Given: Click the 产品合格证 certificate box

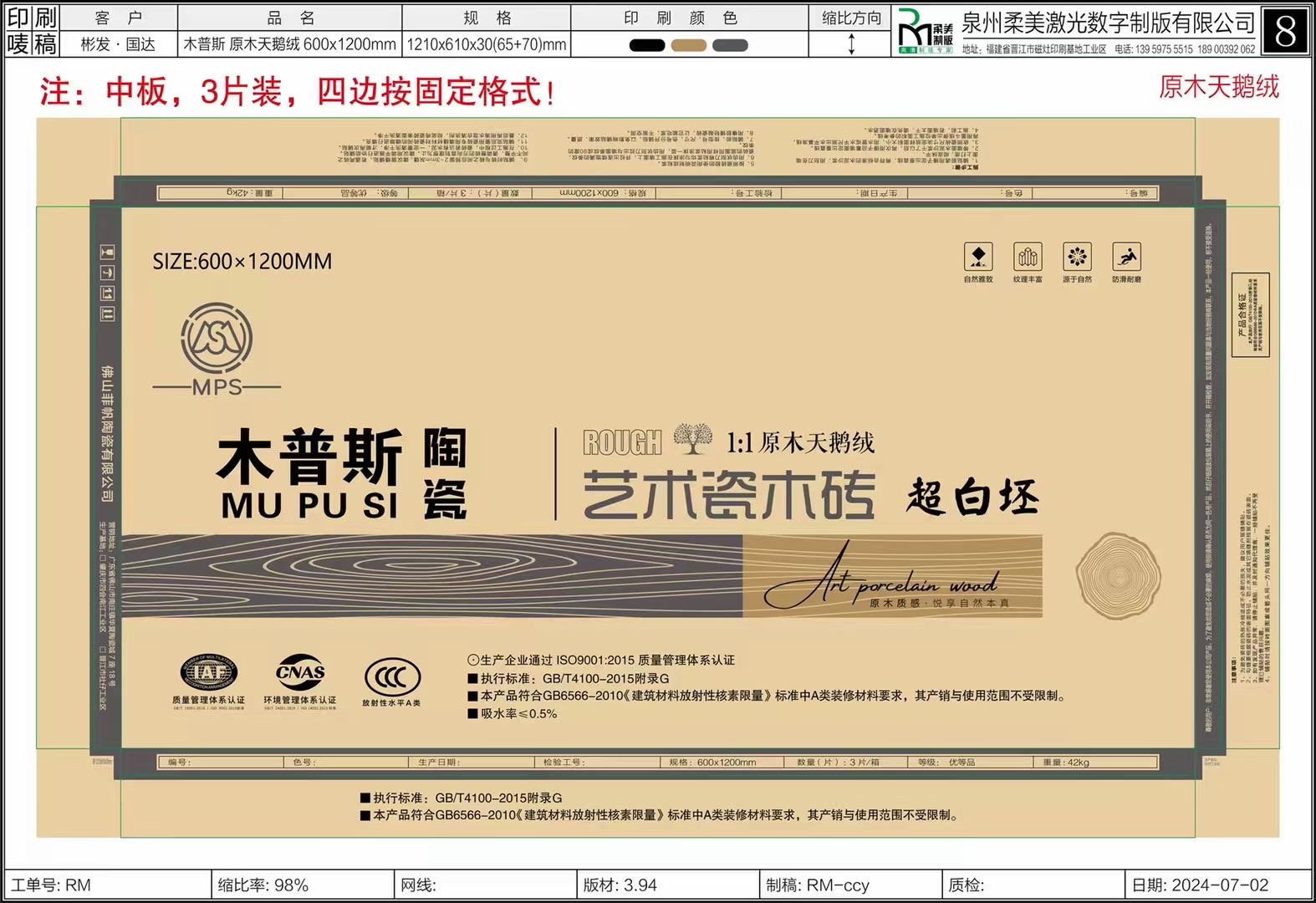Looking at the screenshot, I should pos(1251,315).
